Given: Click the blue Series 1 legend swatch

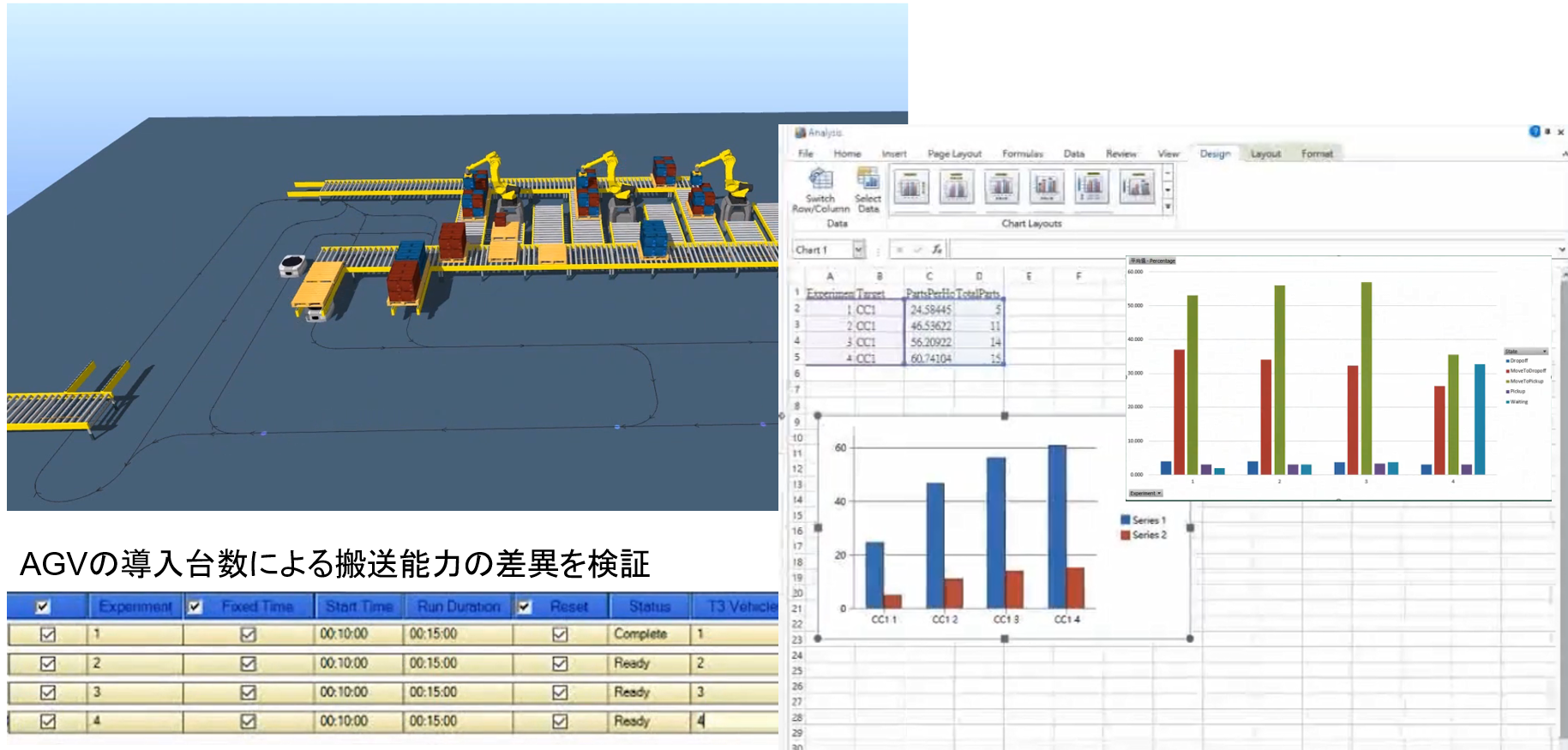Looking at the screenshot, I should pos(1125,520).
